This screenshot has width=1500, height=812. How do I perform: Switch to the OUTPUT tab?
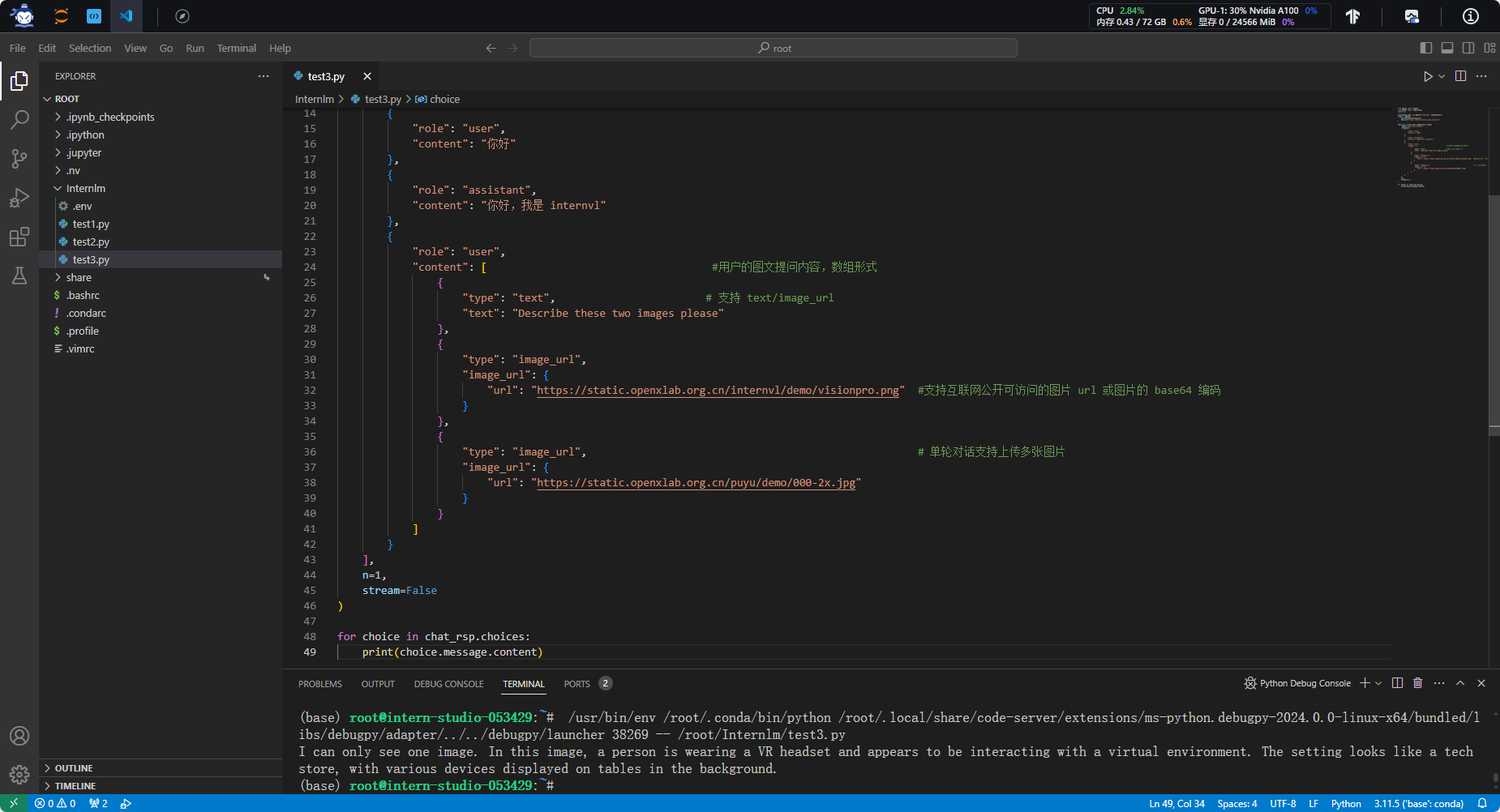[378, 684]
